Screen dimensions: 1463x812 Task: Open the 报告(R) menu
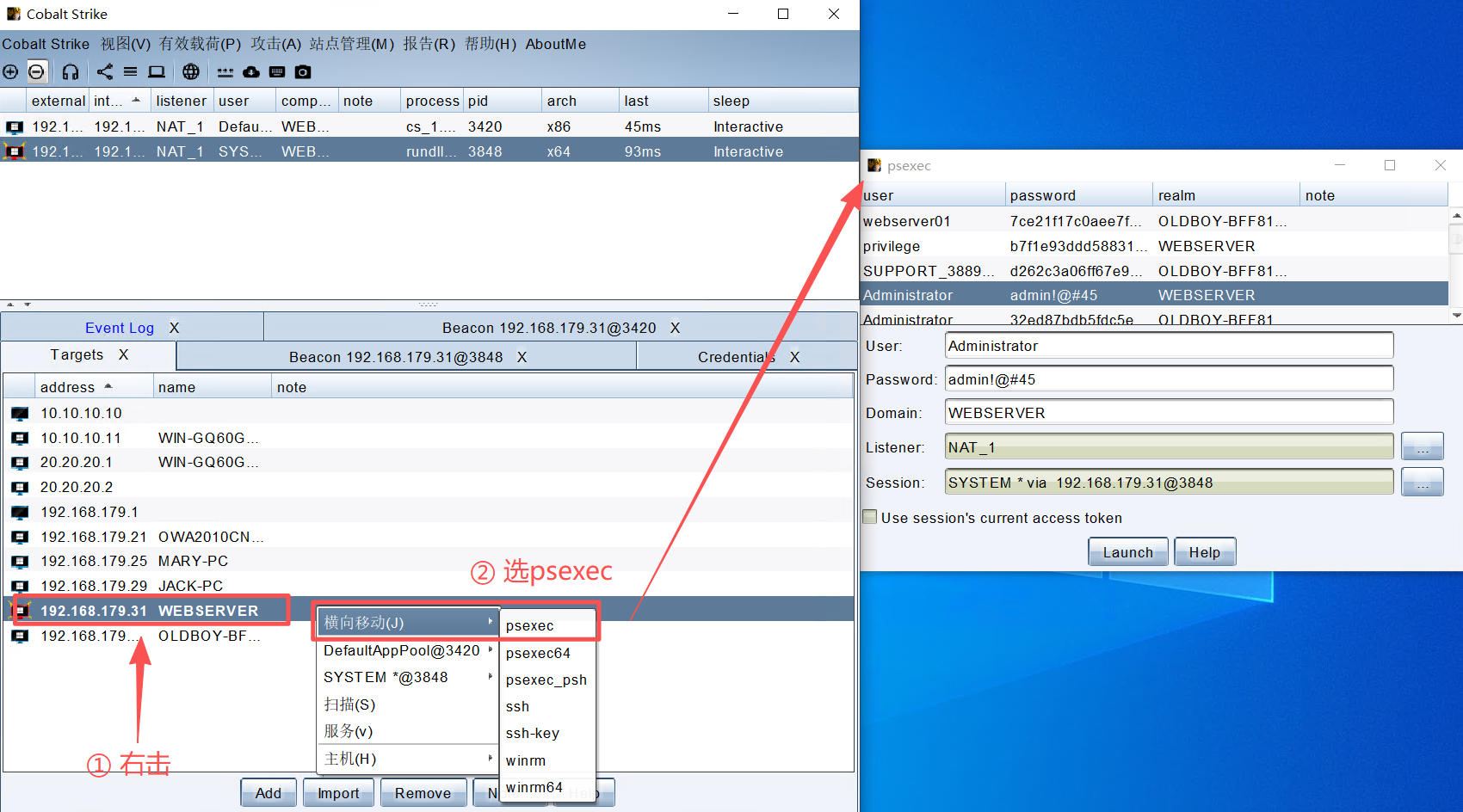(429, 44)
